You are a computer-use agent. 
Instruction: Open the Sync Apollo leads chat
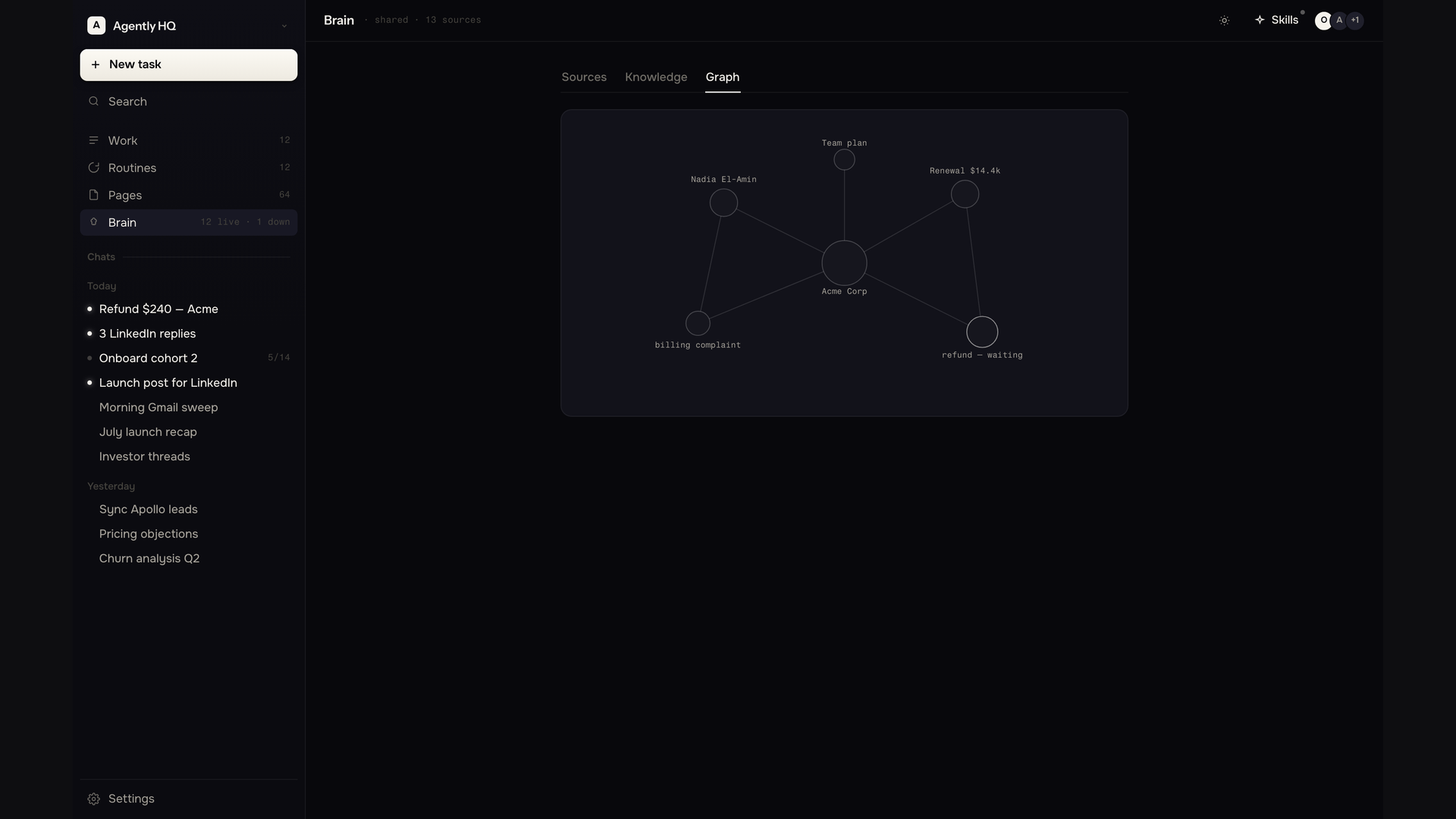coord(189,510)
